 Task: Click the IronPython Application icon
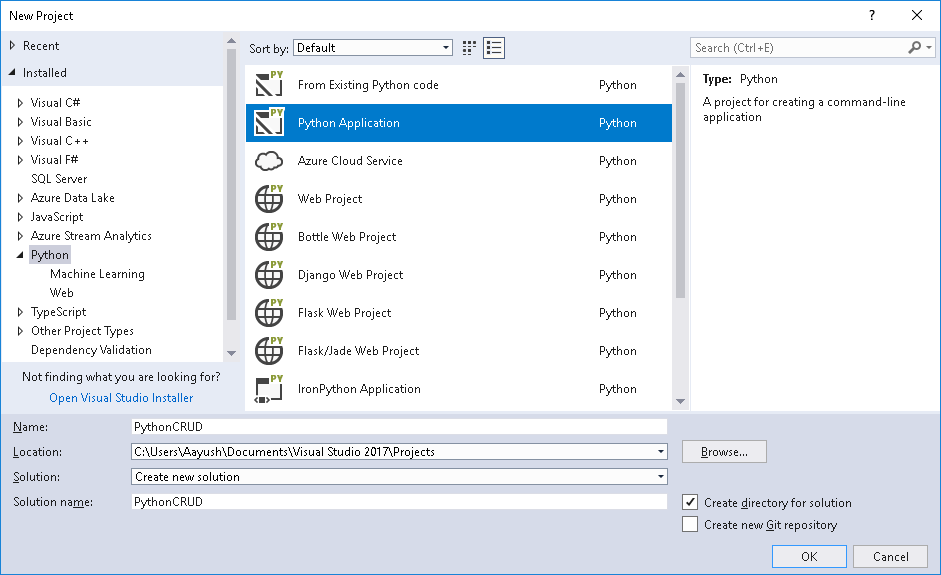[269, 389]
